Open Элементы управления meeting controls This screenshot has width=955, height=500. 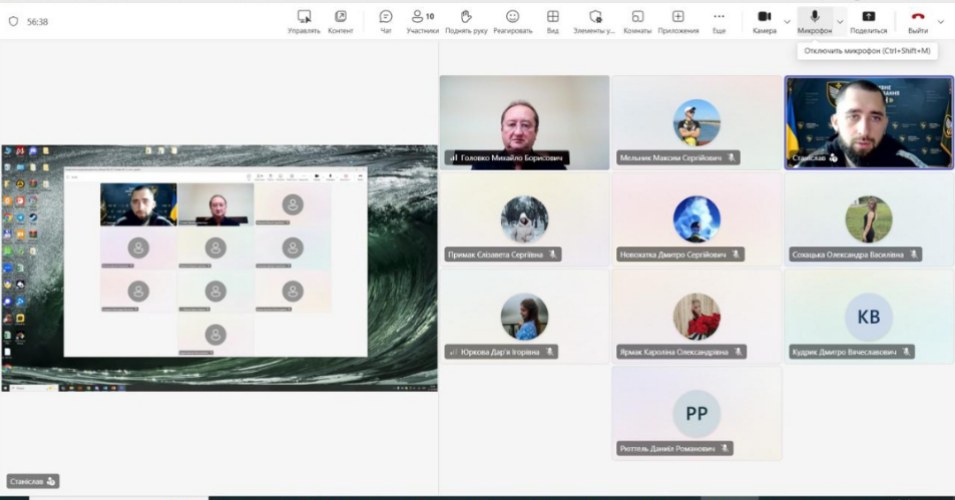click(x=594, y=22)
